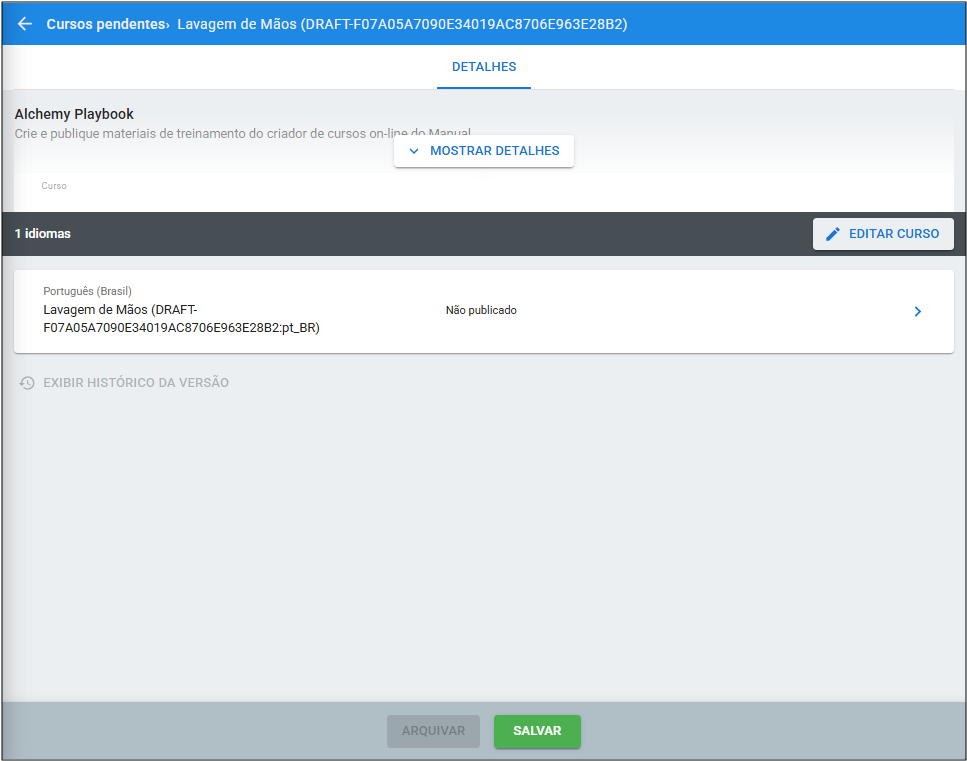This screenshot has height=761, width=967.
Task: Click the 1 idiomas label
Action: point(42,234)
